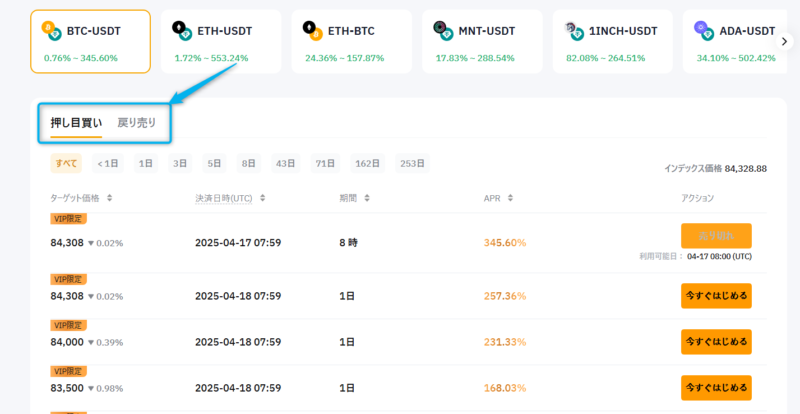Choose the ADA-USDT pair card
The image size is (800, 414).
(735, 41)
